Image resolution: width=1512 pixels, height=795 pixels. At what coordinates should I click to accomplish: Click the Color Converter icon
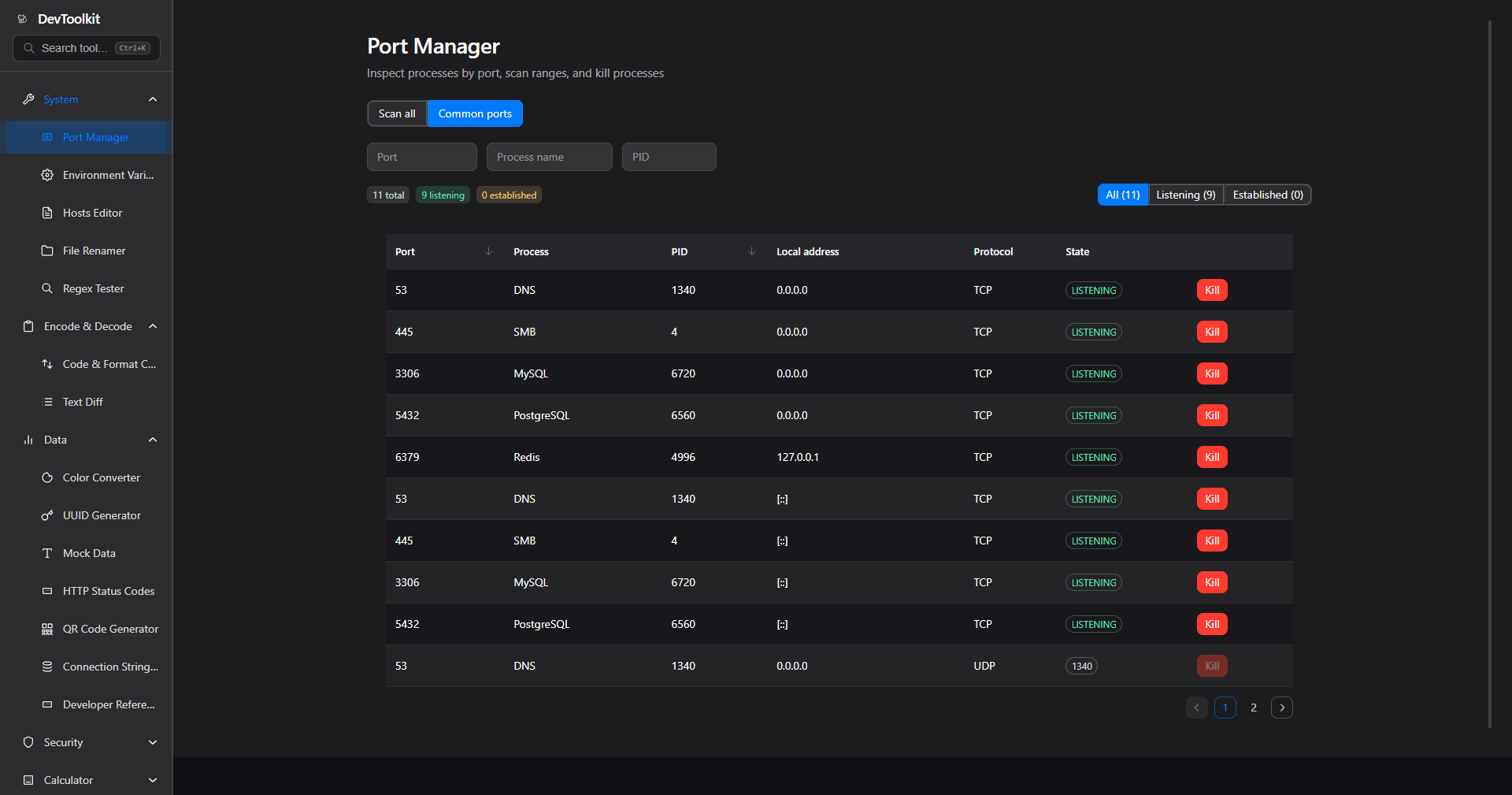[47, 477]
